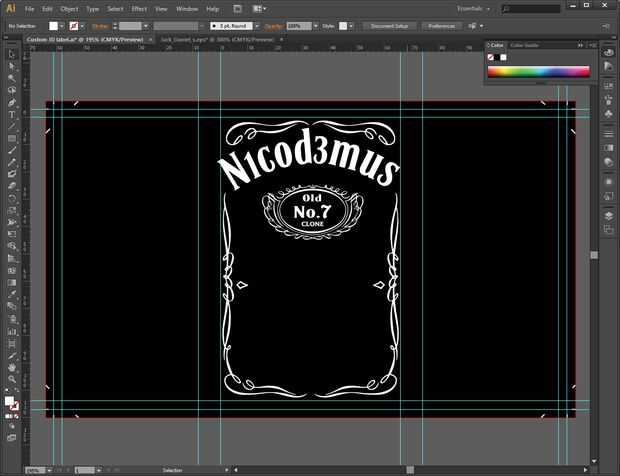620x476 pixels.
Task: Open the Window menu
Action: [x=187, y=9]
